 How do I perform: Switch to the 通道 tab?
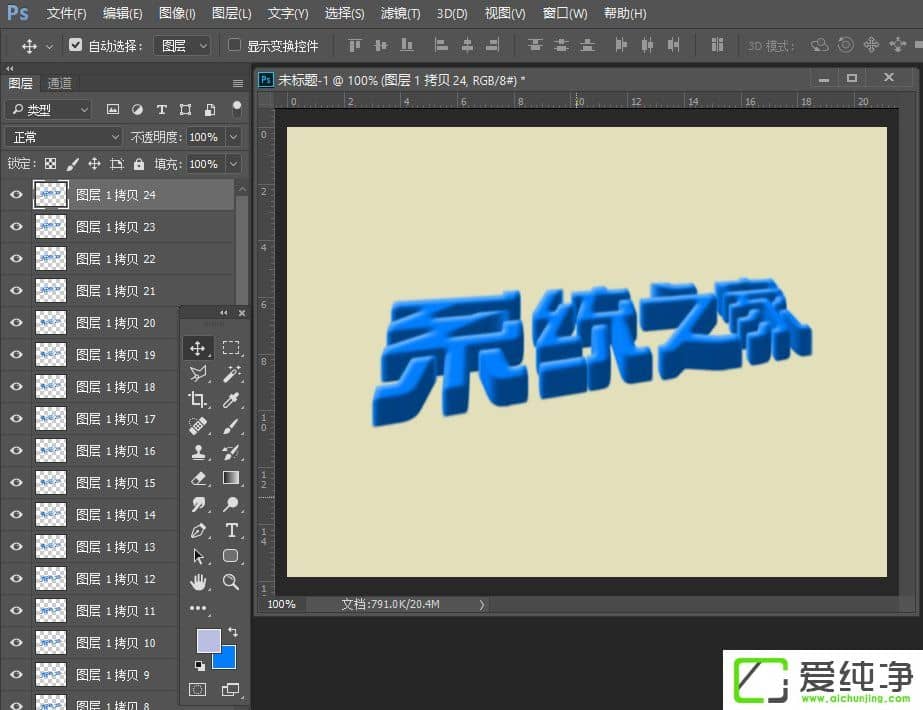(x=59, y=83)
